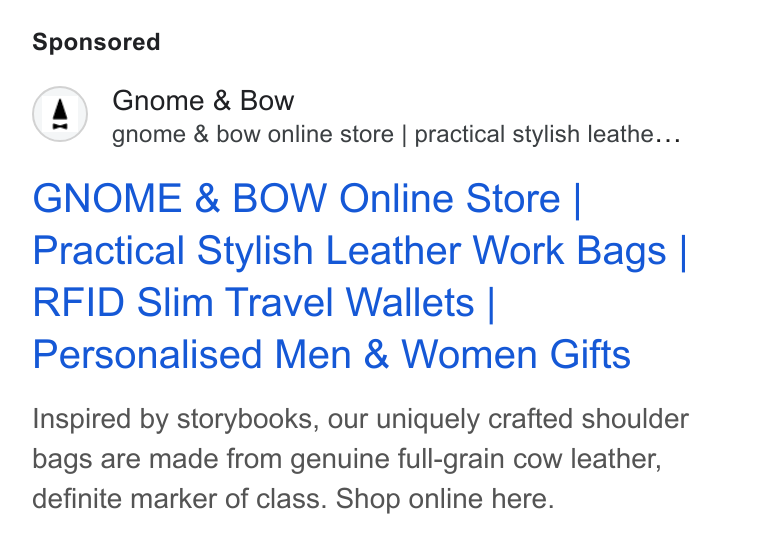This screenshot has height=542, width=760.
Task: Click the word Bow in the site name
Action: click(x=267, y=101)
